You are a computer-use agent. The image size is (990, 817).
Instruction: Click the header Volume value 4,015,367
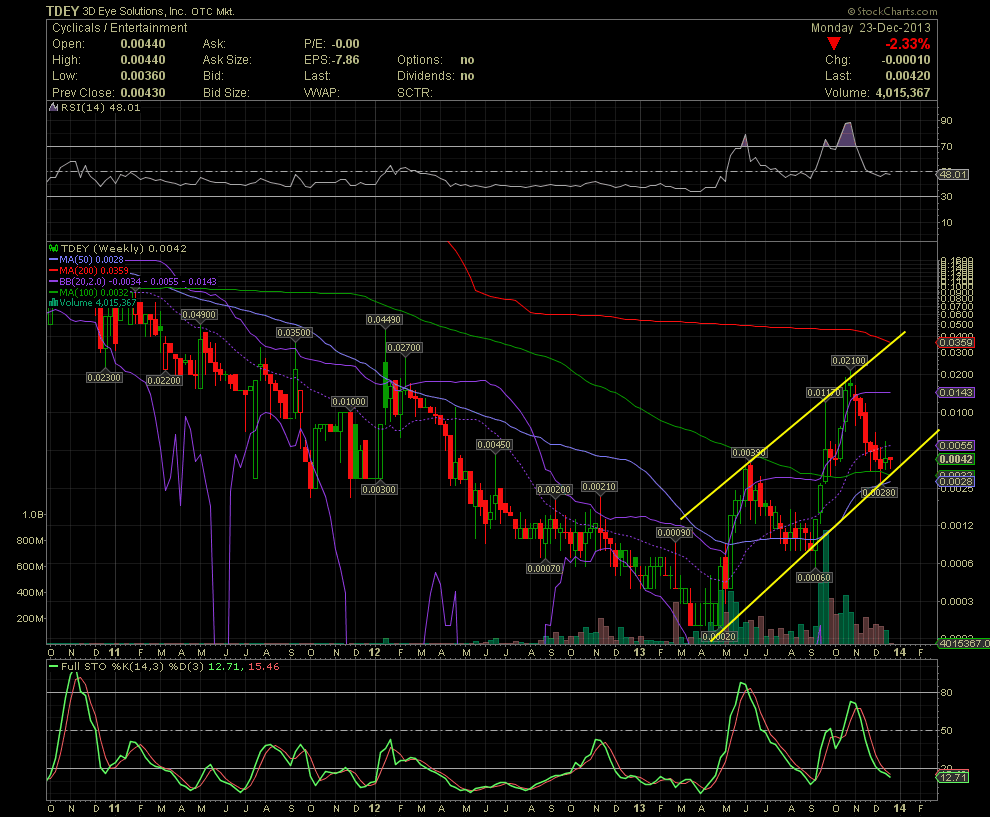902,92
